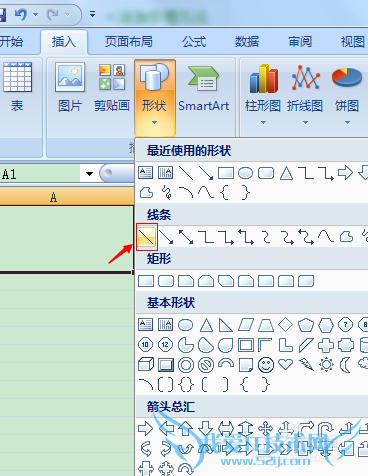Select the Moon shape

345,365
